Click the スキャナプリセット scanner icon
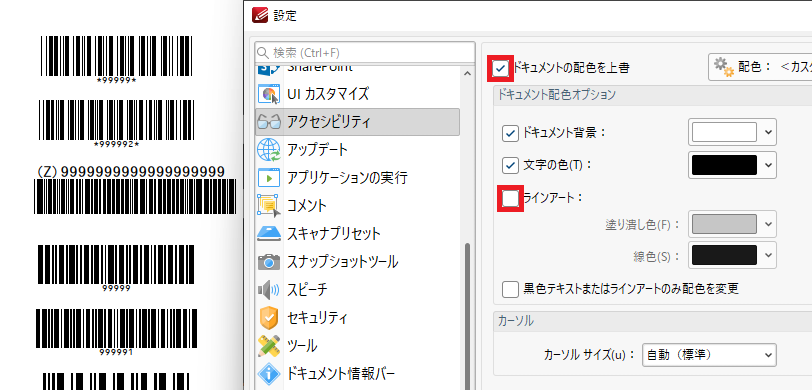Viewport: 812px width, 390px height. pyautogui.click(x=268, y=234)
